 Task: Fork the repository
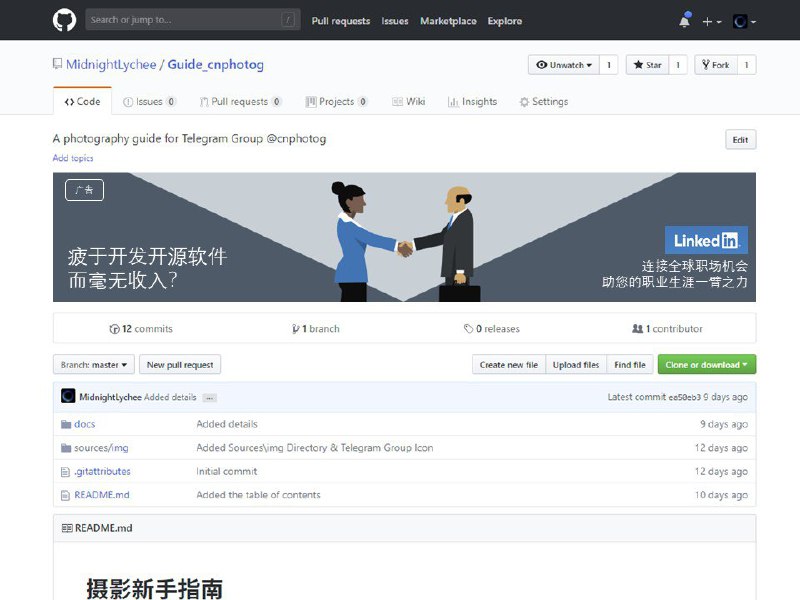[716, 65]
